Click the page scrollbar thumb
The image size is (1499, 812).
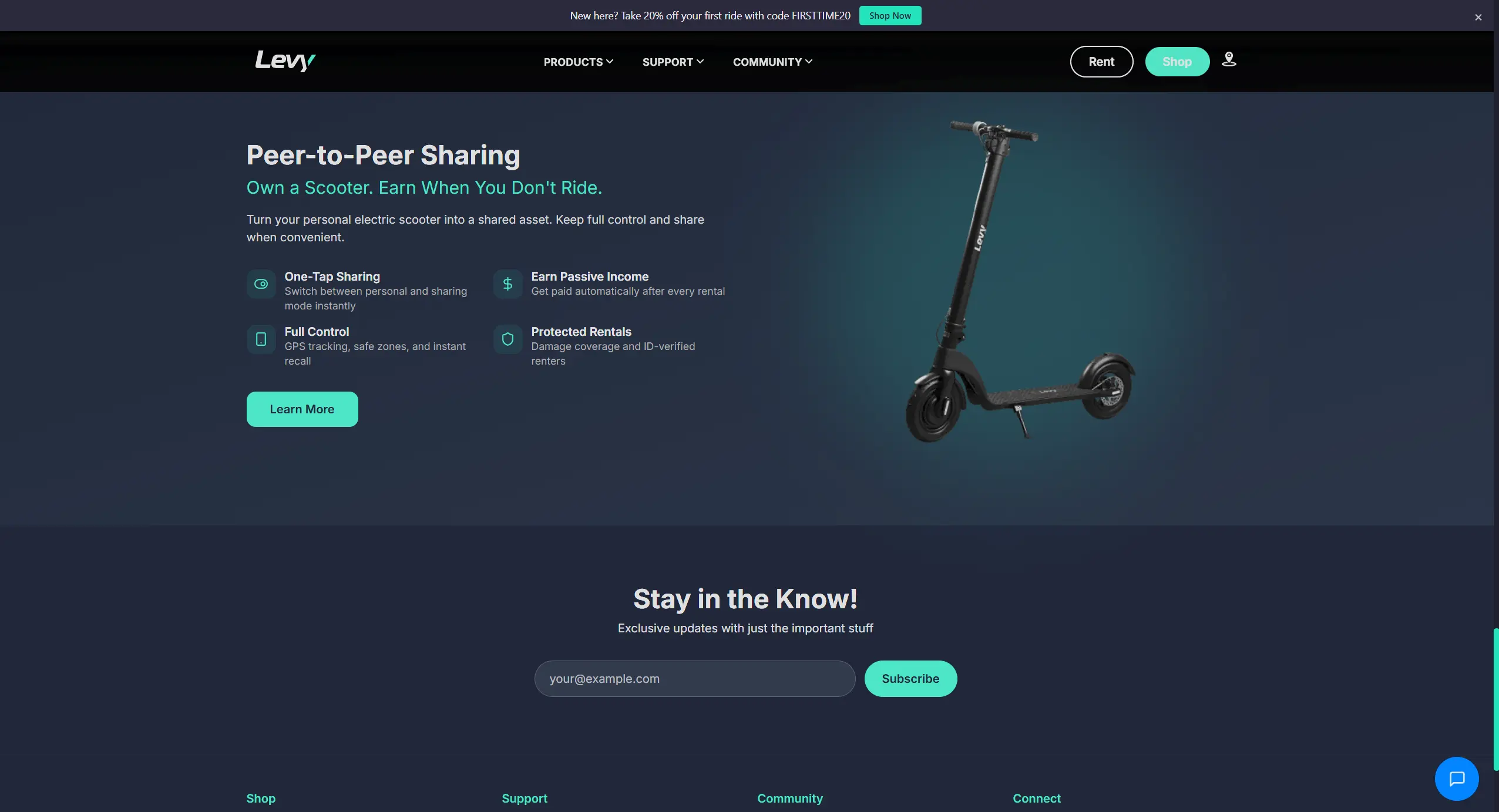(x=1496, y=699)
